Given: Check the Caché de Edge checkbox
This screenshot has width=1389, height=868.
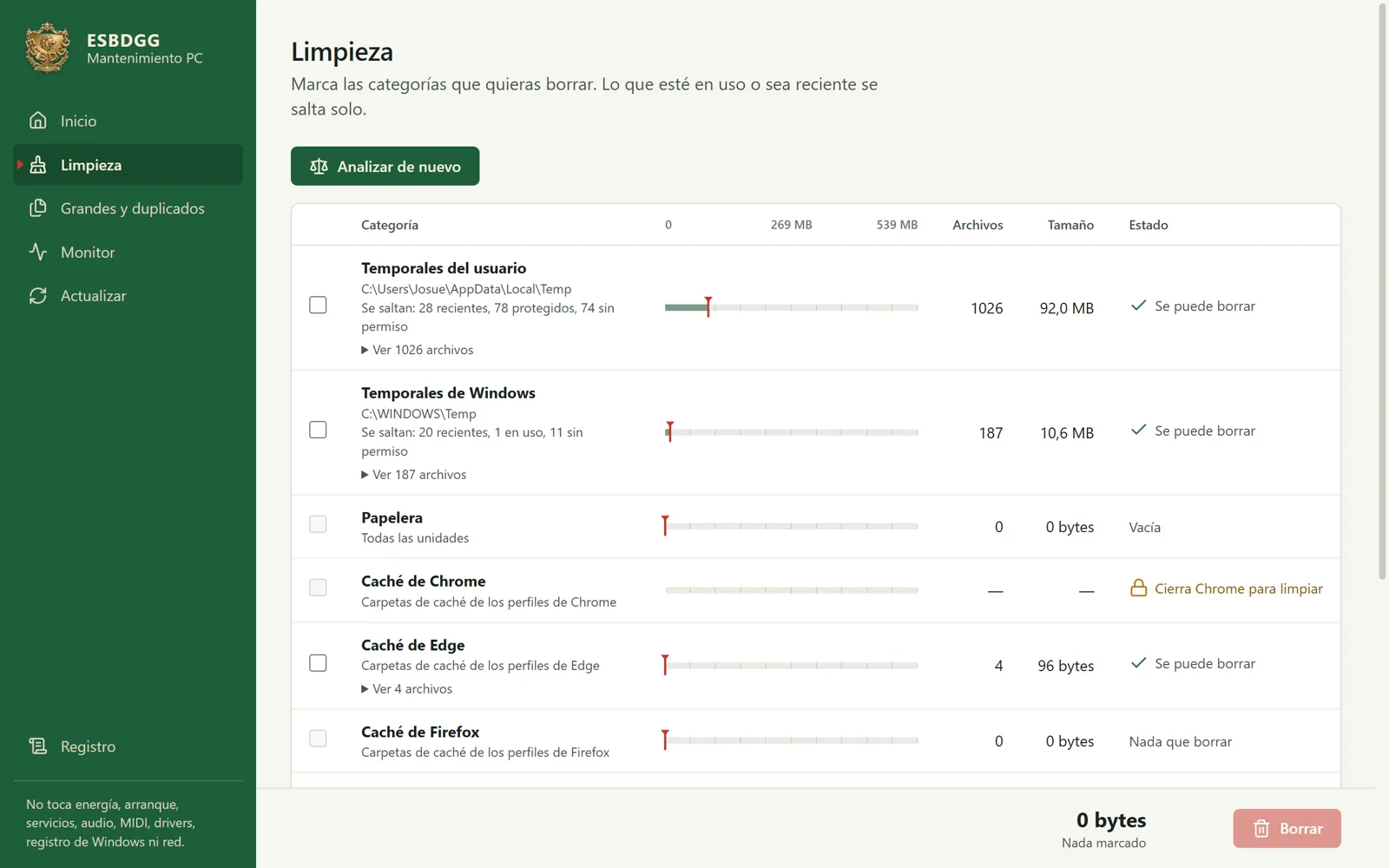Looking at the screenshot, I should pyautogui.click(x=318, y=663).
